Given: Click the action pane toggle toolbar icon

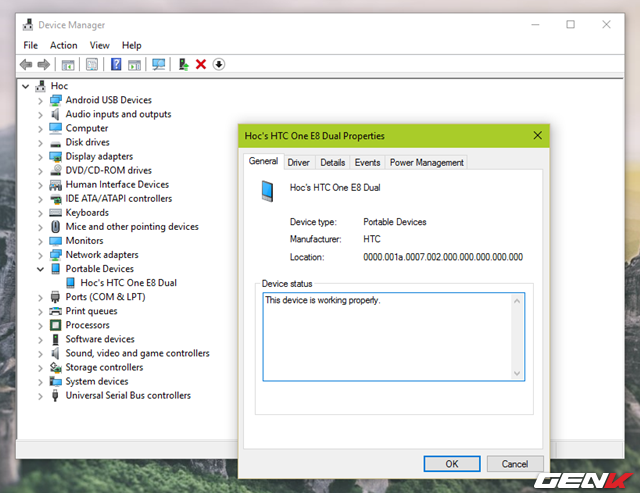Looking at the screenshot, I should [134, 64].
